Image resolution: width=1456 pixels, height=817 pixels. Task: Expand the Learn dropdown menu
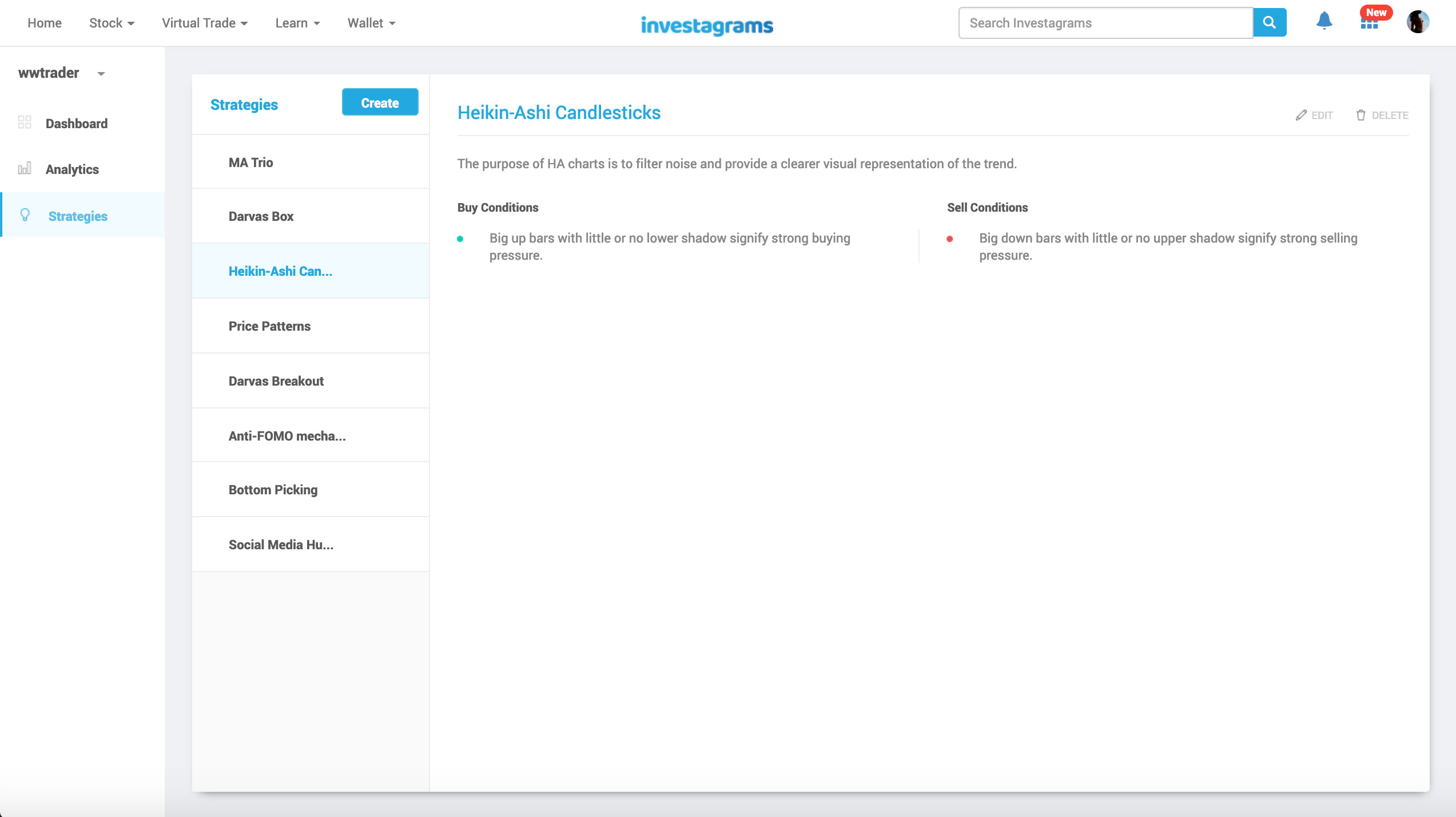pos(297,23)
